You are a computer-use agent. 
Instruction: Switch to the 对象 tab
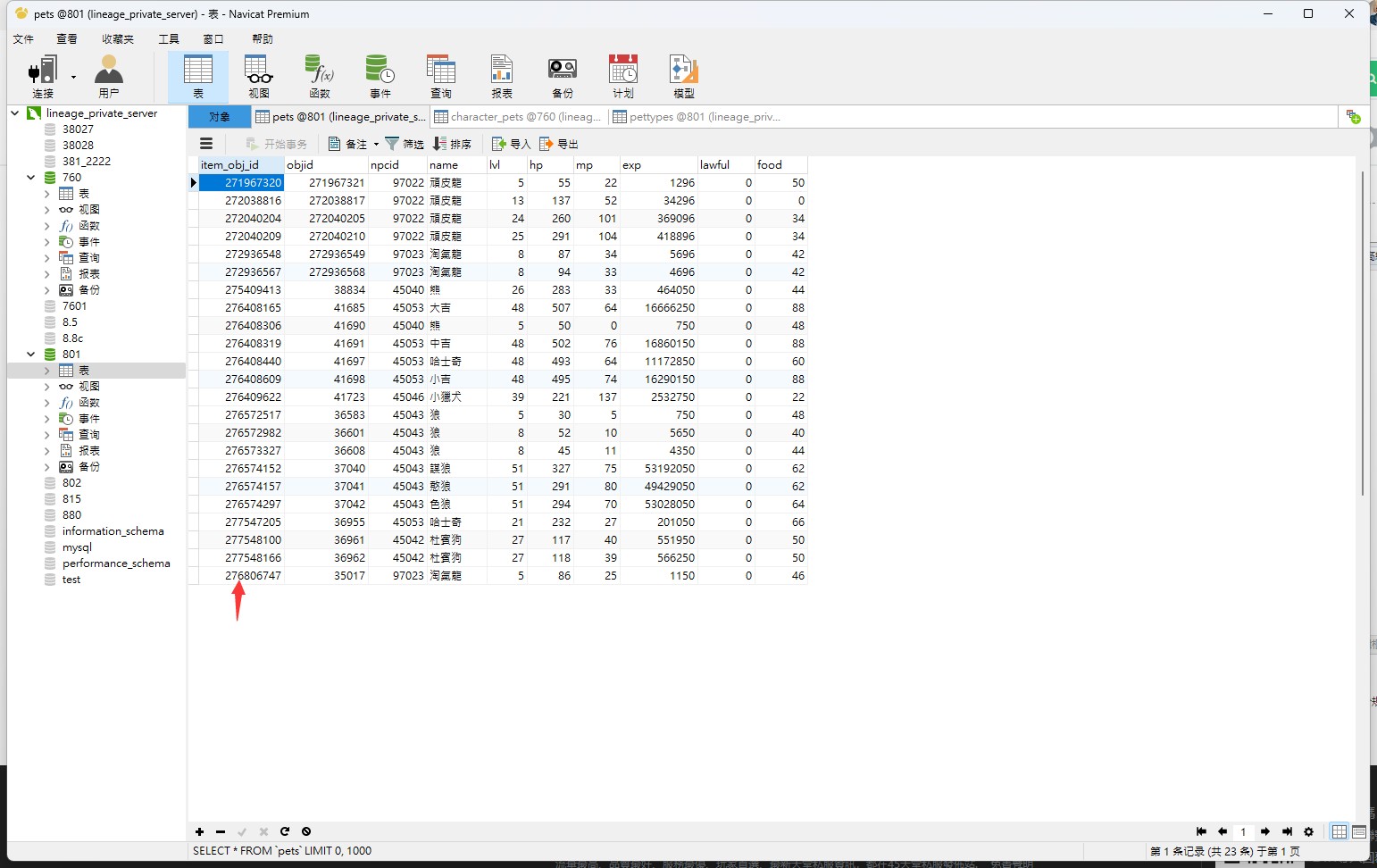(220, 117)
